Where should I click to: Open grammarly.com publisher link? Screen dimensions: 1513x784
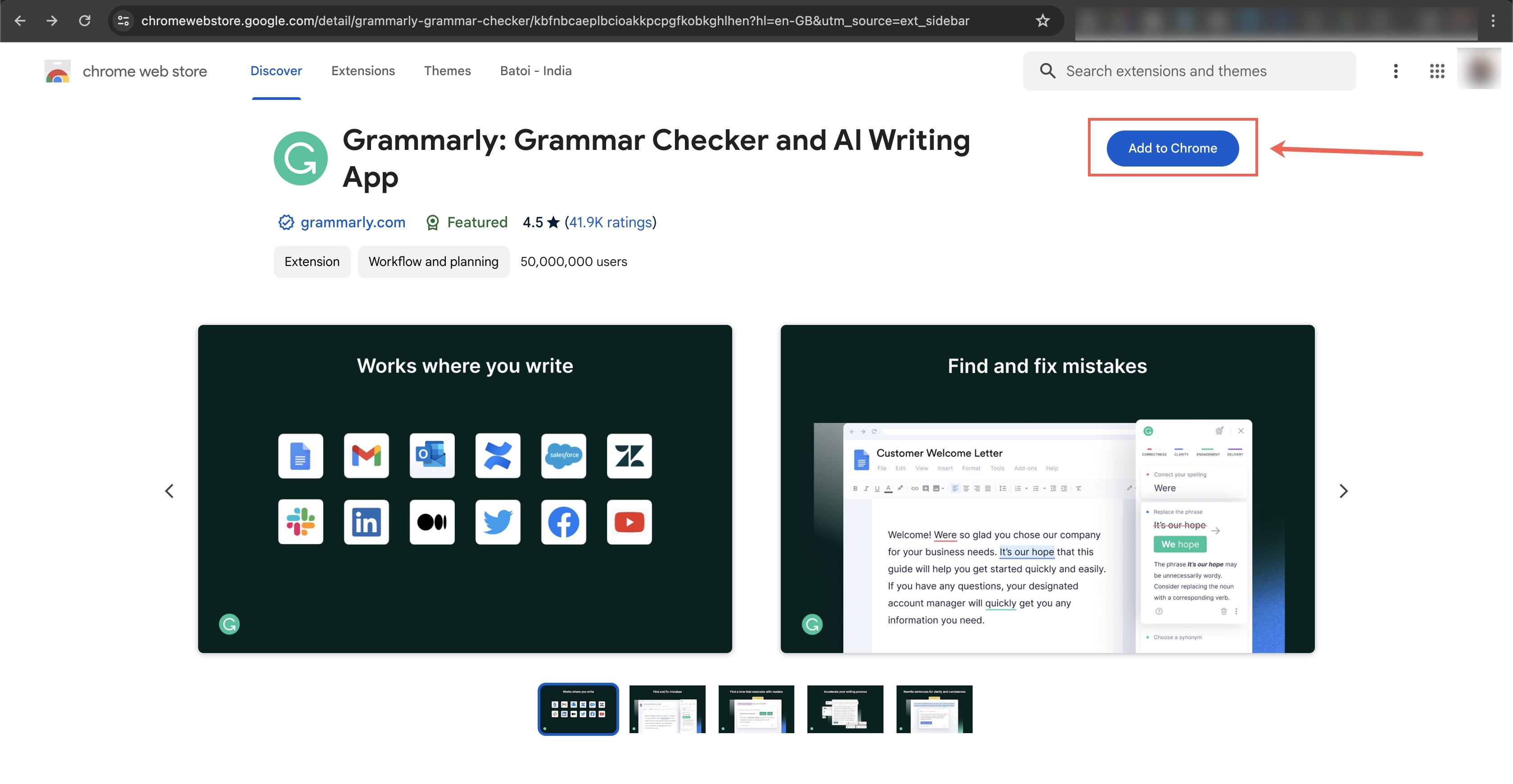(353, 222)
